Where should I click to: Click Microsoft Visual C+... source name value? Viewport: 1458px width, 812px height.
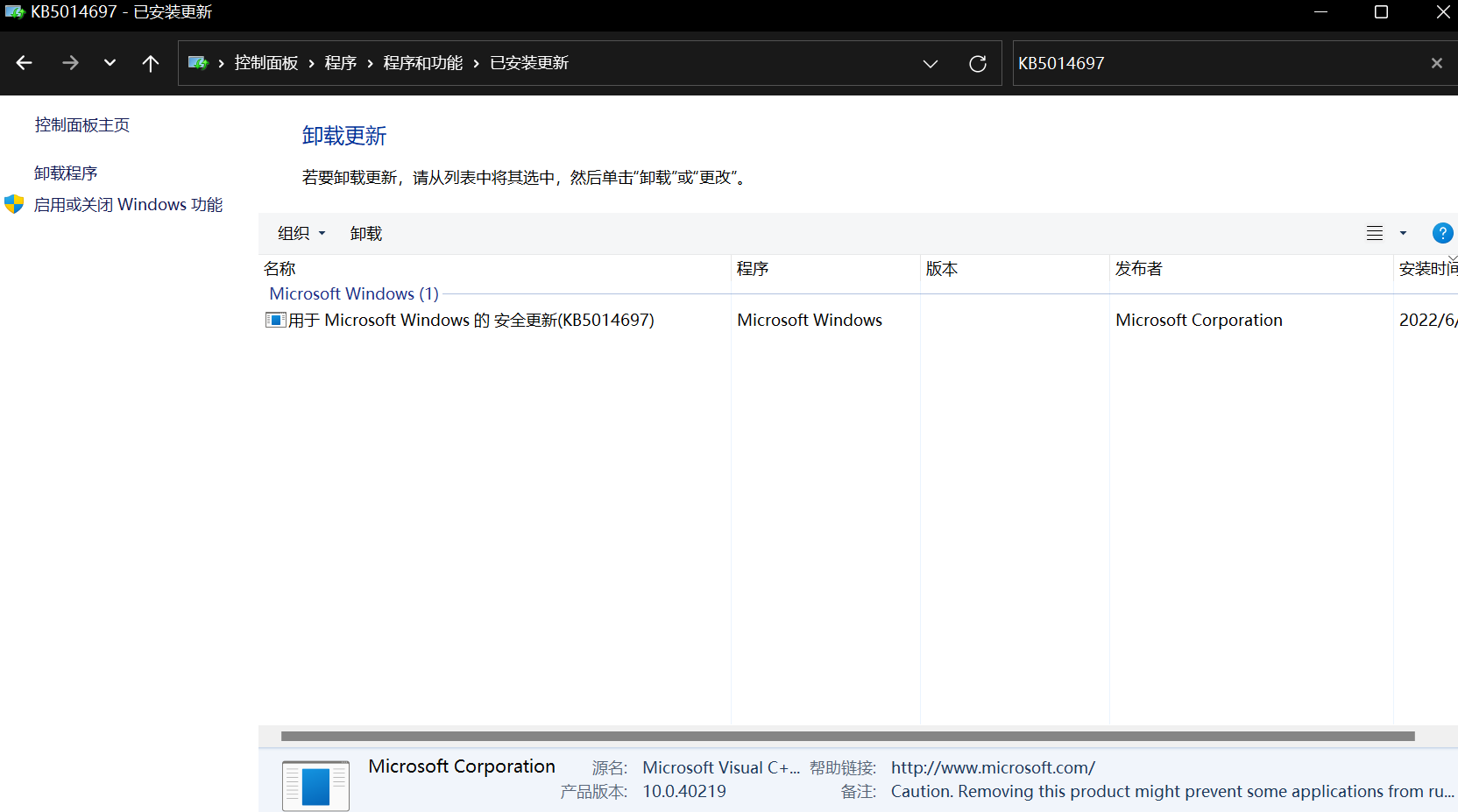tap(721, 768)
